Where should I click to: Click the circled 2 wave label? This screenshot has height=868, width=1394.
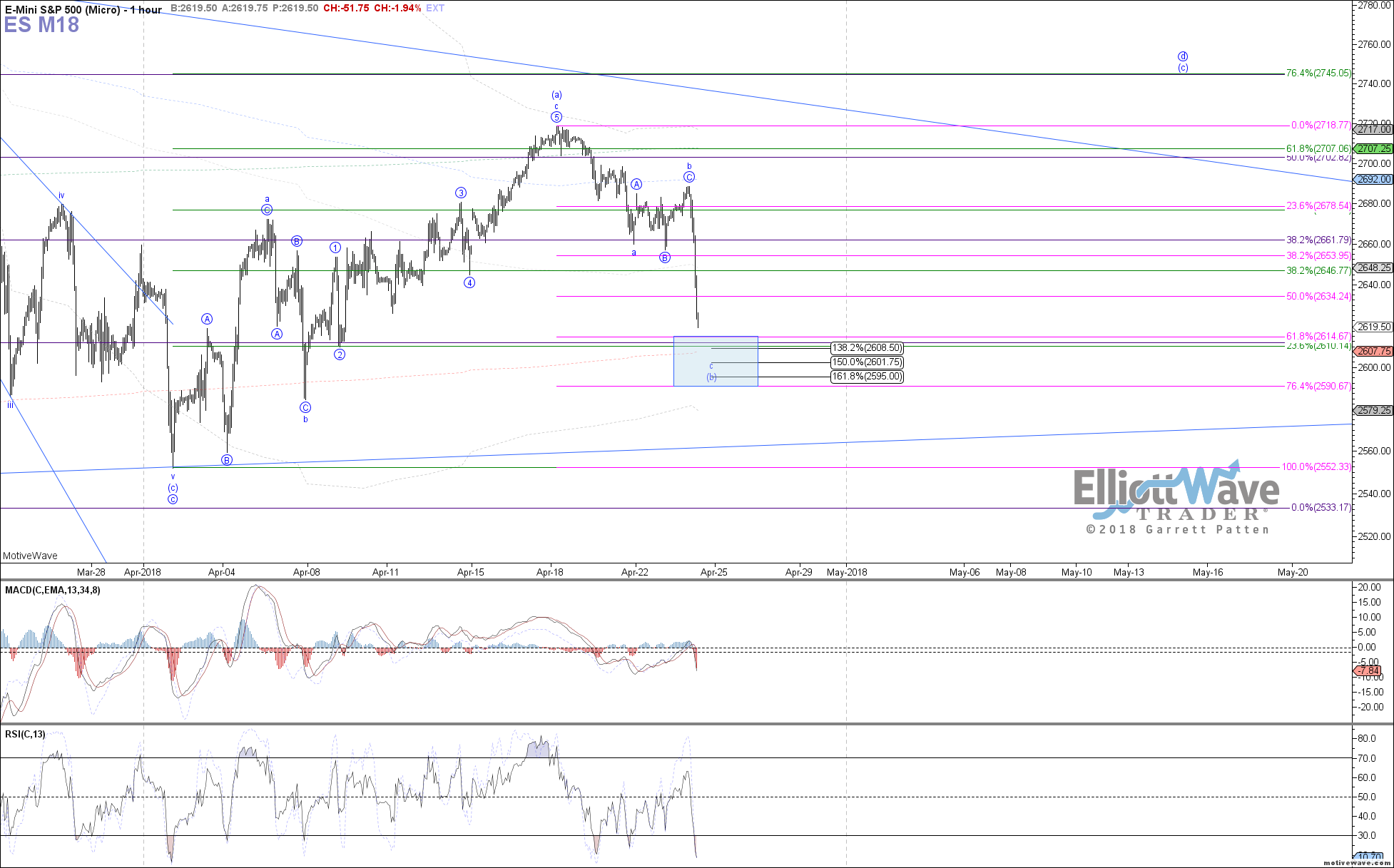click(340, 354)
